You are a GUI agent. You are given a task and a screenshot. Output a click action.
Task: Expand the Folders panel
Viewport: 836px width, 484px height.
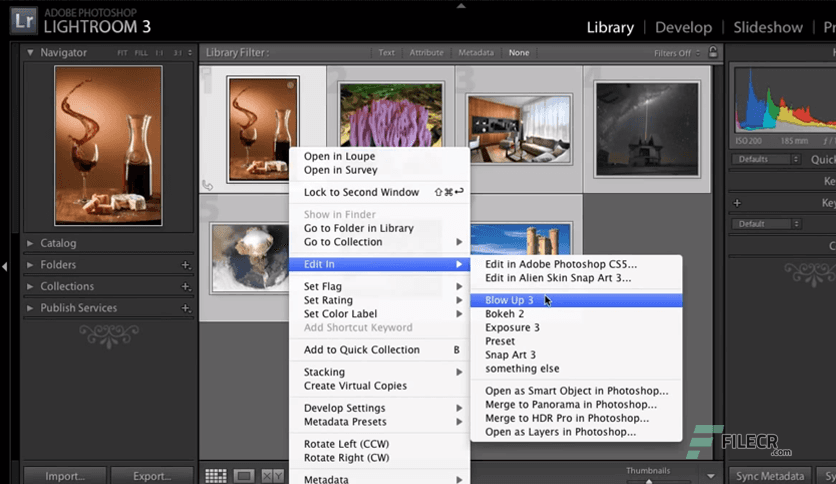(30, 265)
